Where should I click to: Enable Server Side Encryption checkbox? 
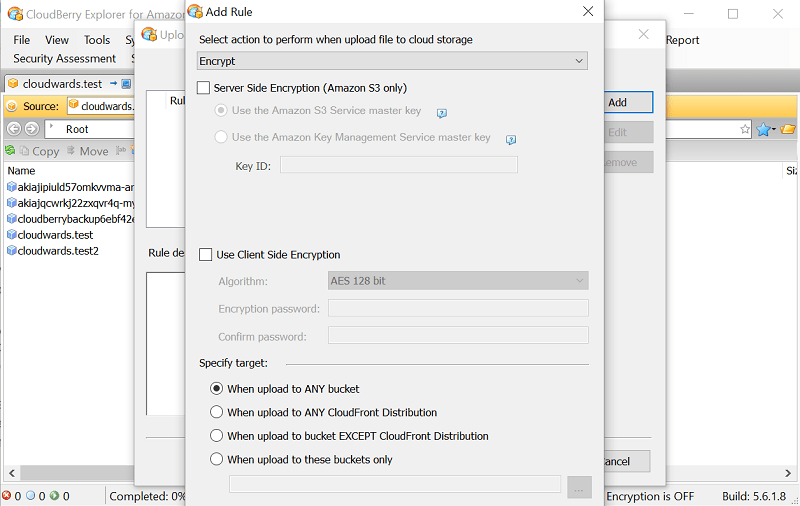[x=204, y=88]
